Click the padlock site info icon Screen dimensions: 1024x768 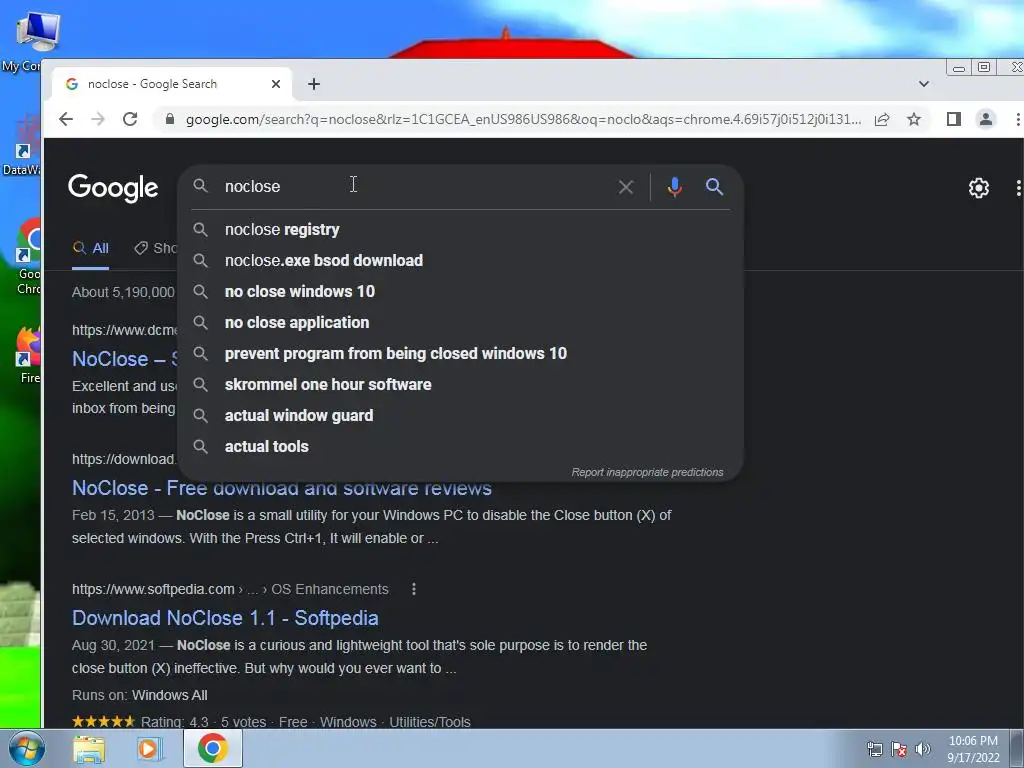click(170, 119)
